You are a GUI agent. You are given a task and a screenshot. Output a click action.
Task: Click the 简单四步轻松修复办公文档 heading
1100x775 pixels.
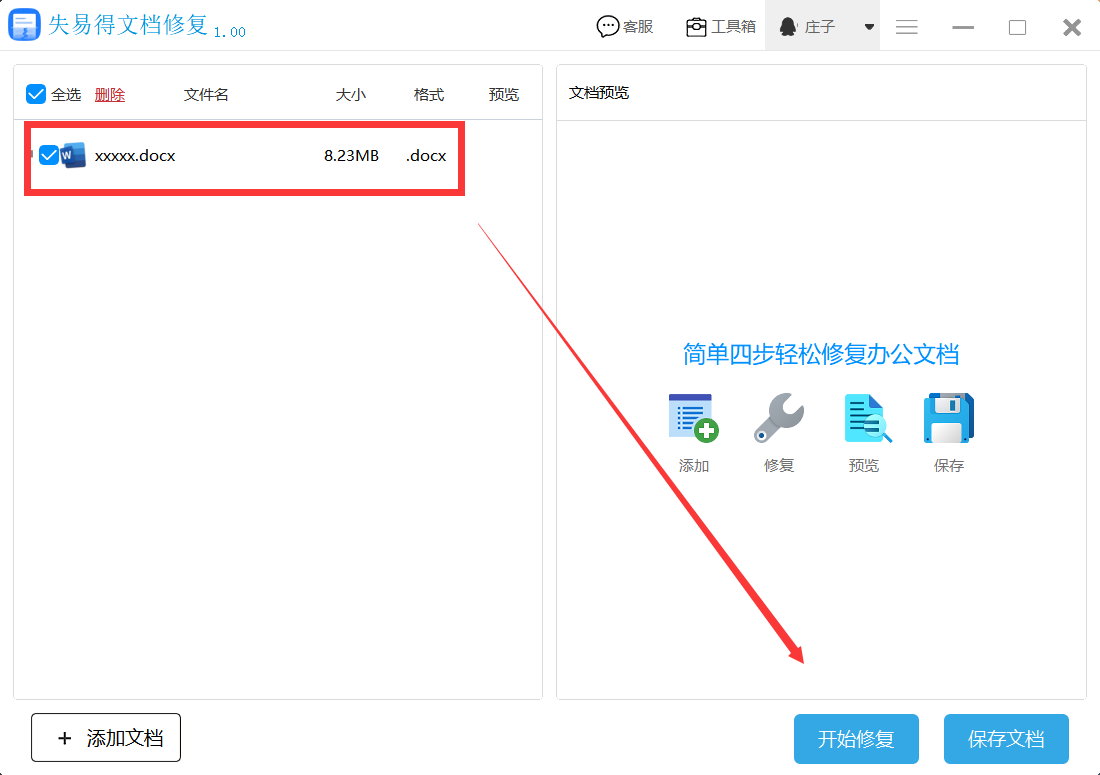821,354
